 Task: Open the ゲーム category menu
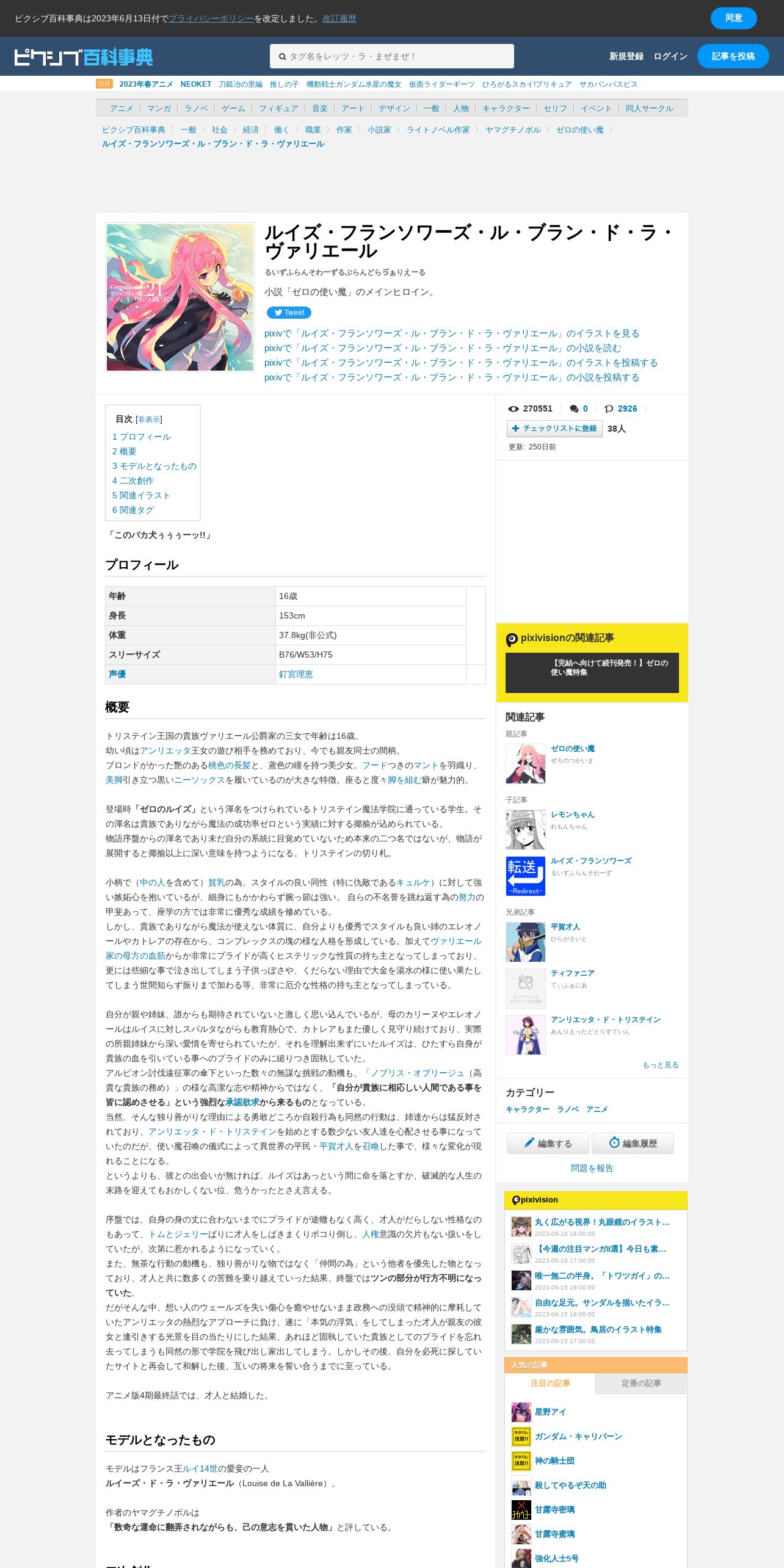point(233,108)
